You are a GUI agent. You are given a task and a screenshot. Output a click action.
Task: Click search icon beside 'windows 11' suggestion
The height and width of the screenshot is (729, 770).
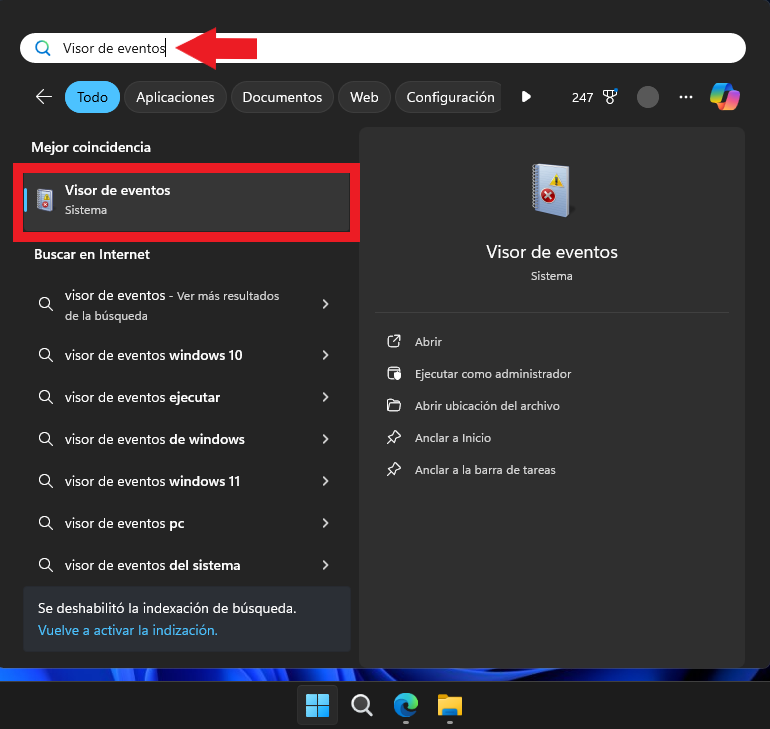tap(46, 481)
